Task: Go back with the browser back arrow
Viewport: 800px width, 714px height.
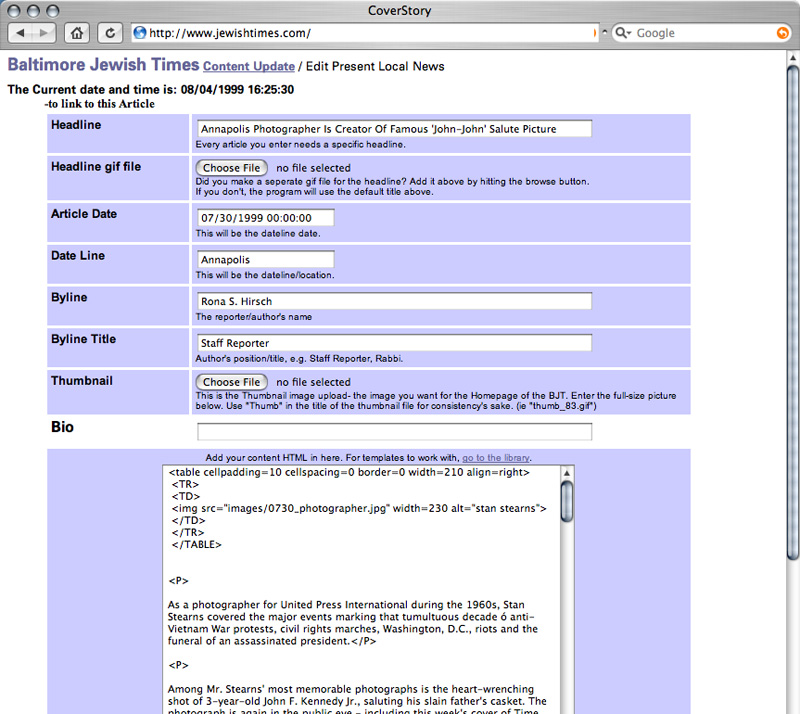Action: coord(20,33)
